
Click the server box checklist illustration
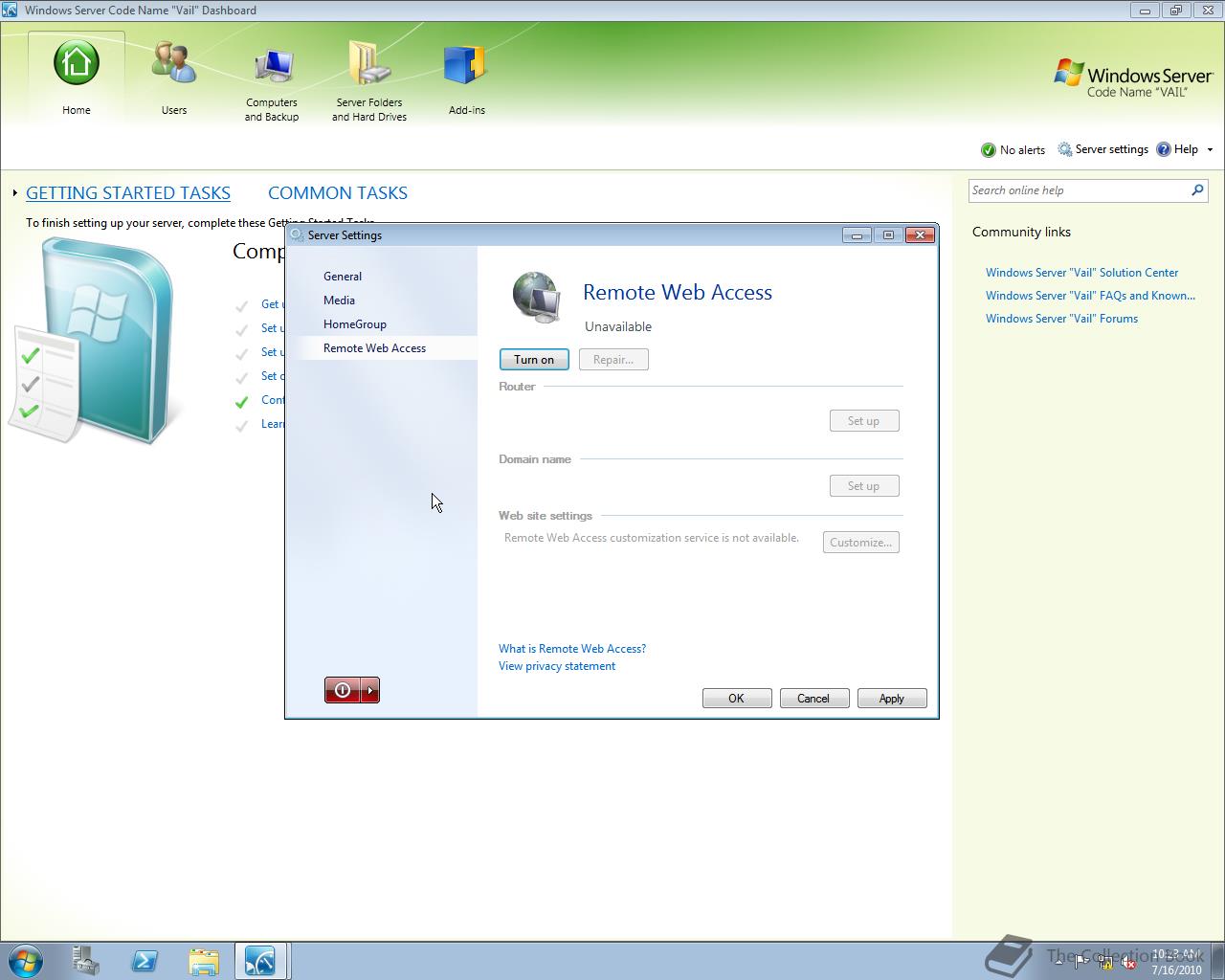click(94, 343)
